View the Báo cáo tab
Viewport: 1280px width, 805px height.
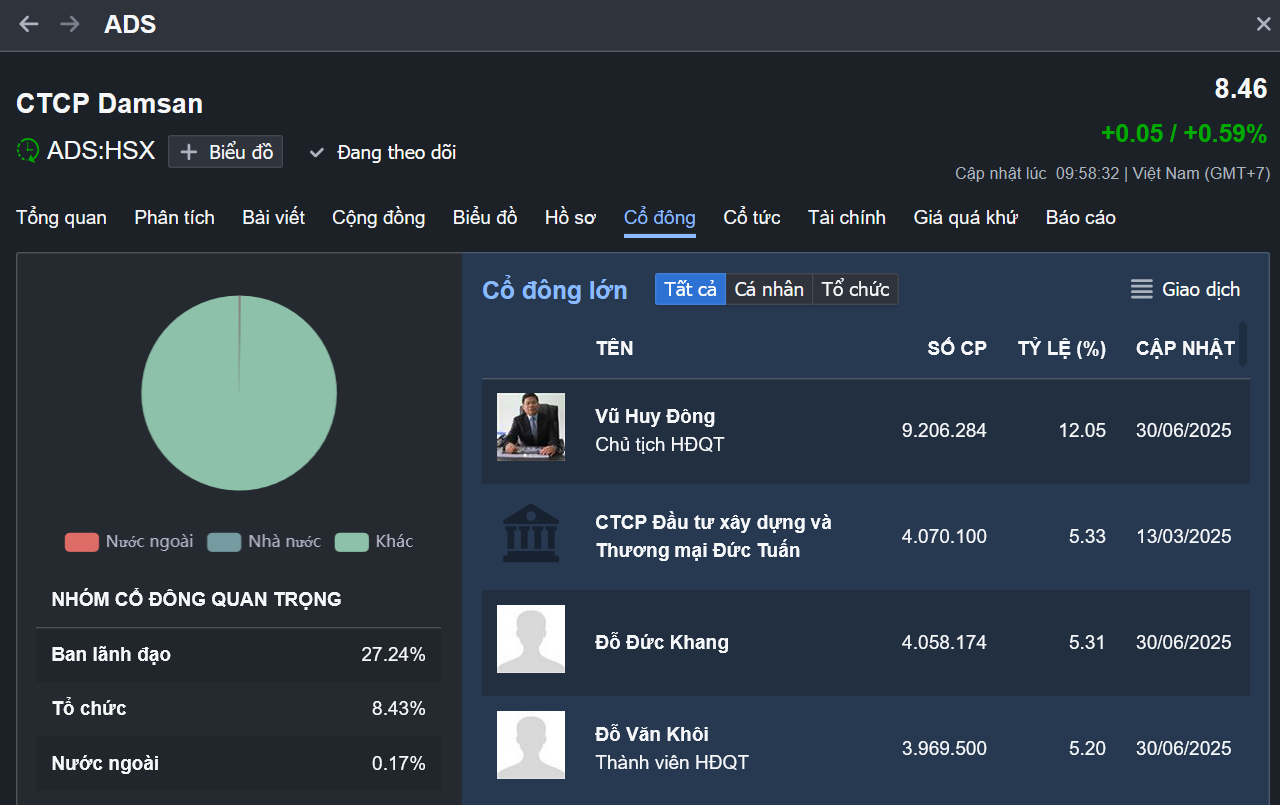pyautogui.click(x=1081, y=217)
